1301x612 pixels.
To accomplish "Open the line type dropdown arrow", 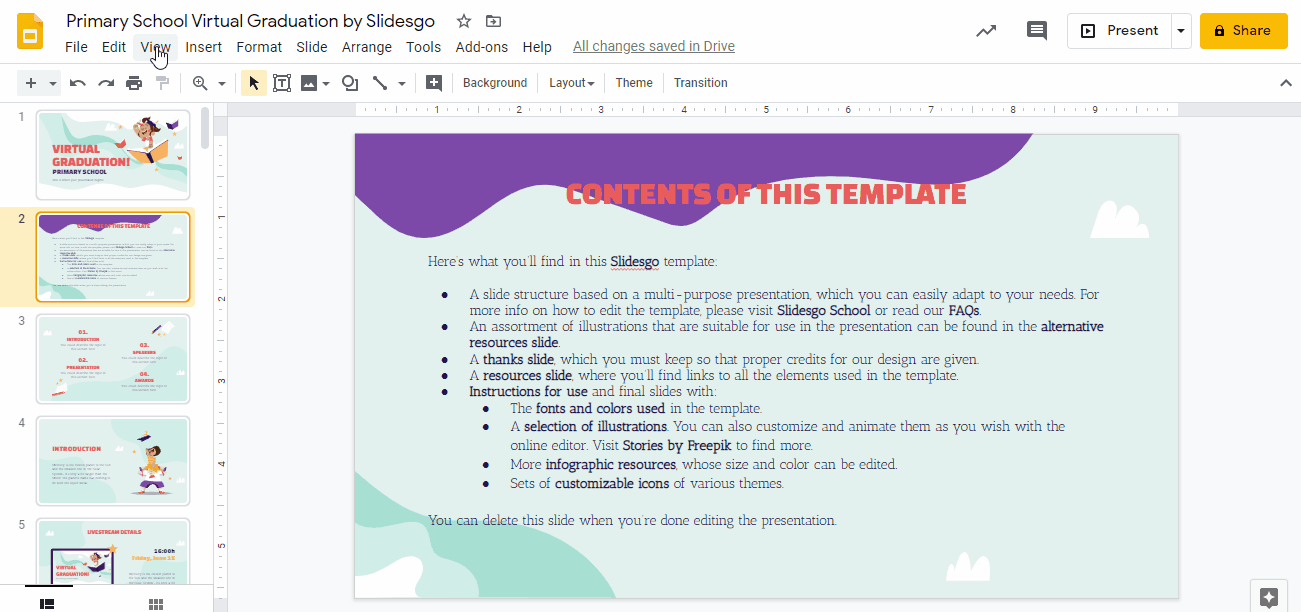I will tap(402, 83).
